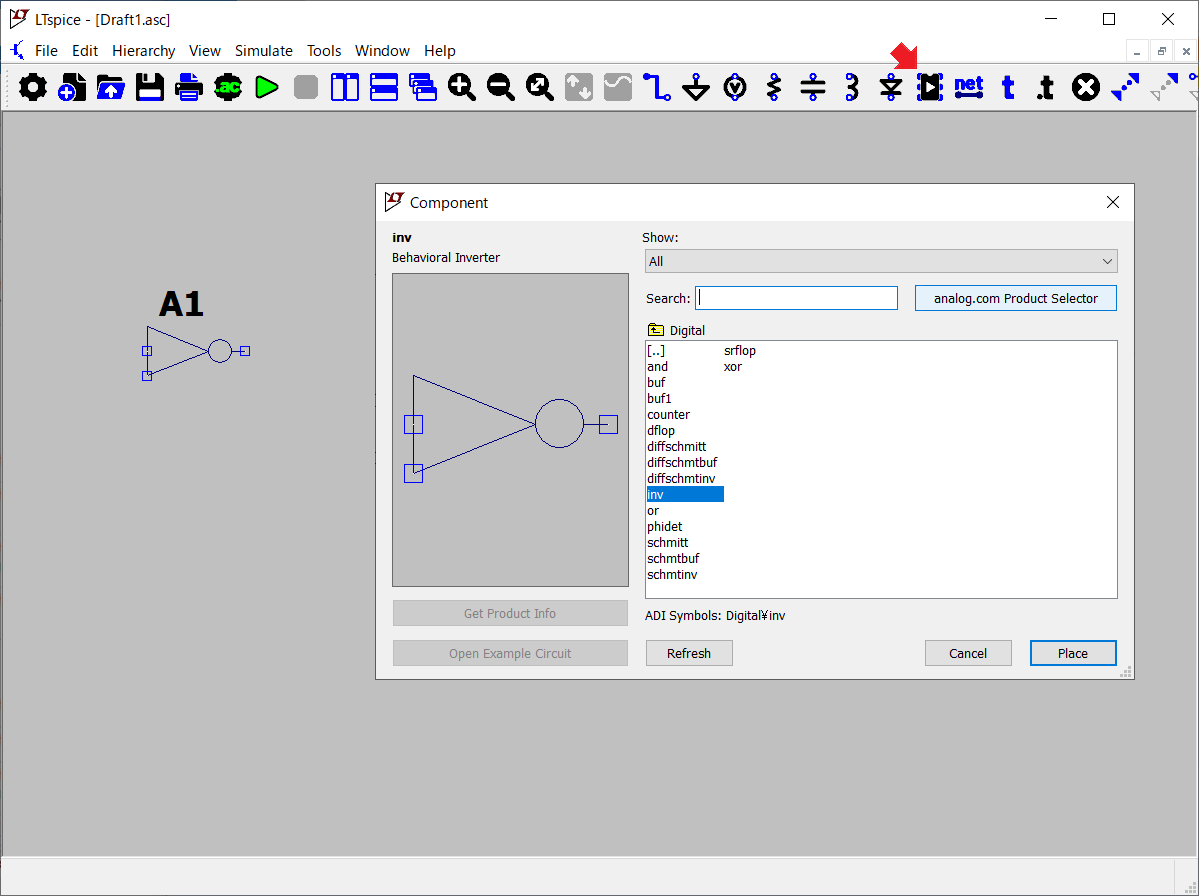The height and width of the screenshot is (896, 1199).
Task: Click the Run simulation green play icon
Action: pyautogui.click(x=266, y=88)
